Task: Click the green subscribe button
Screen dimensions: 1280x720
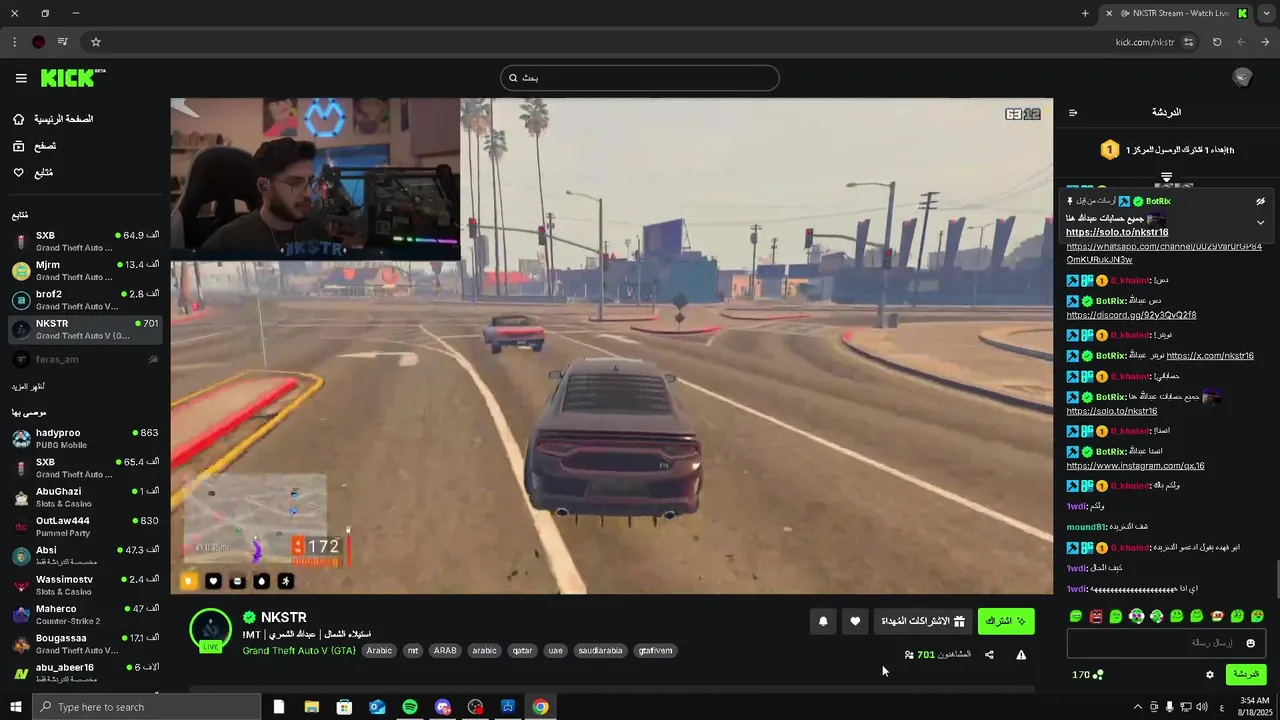Action: pos(1006,621)
